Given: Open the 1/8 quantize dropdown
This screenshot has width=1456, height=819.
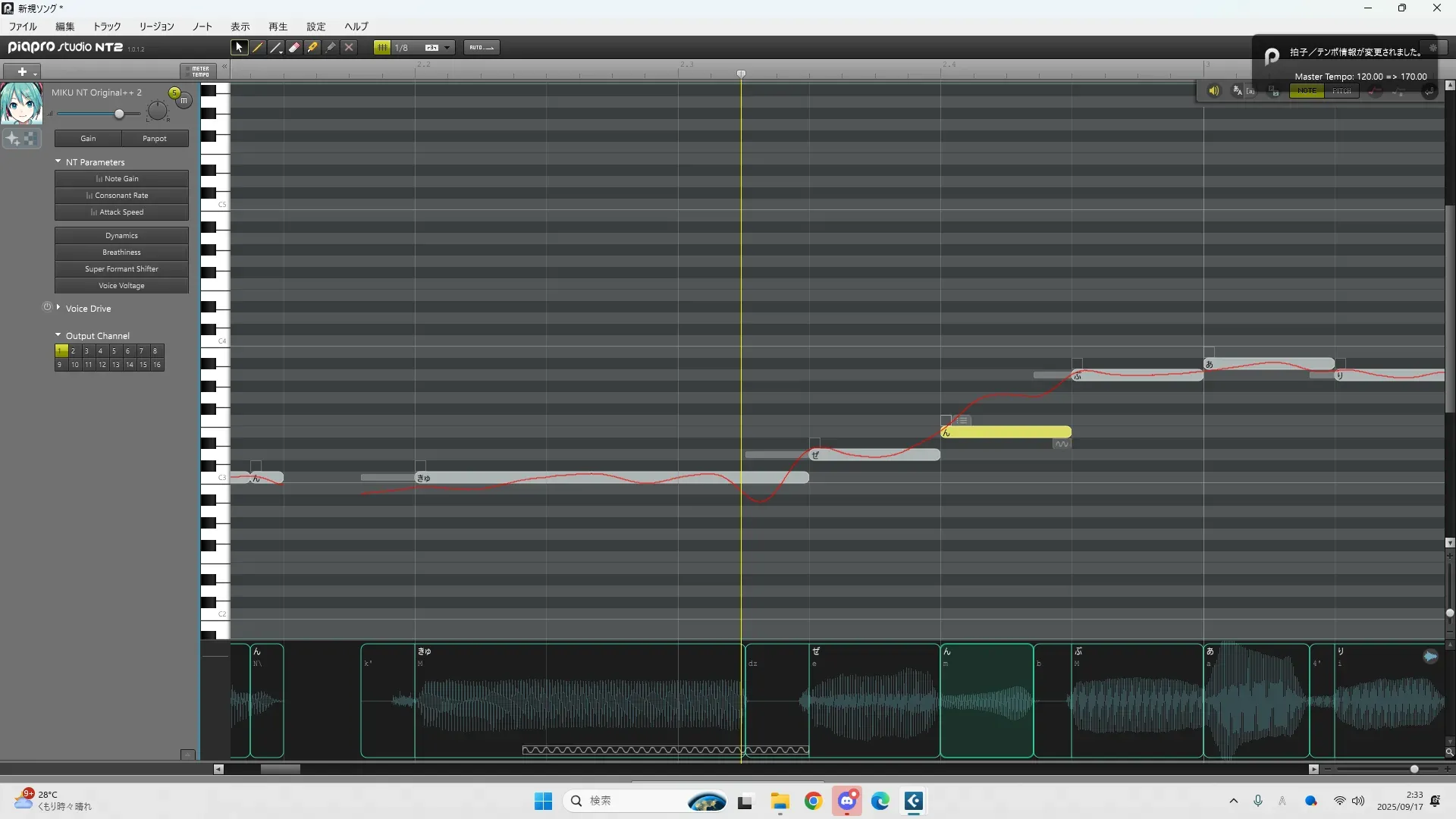Looking at the screenshot, I should [447, 47].
